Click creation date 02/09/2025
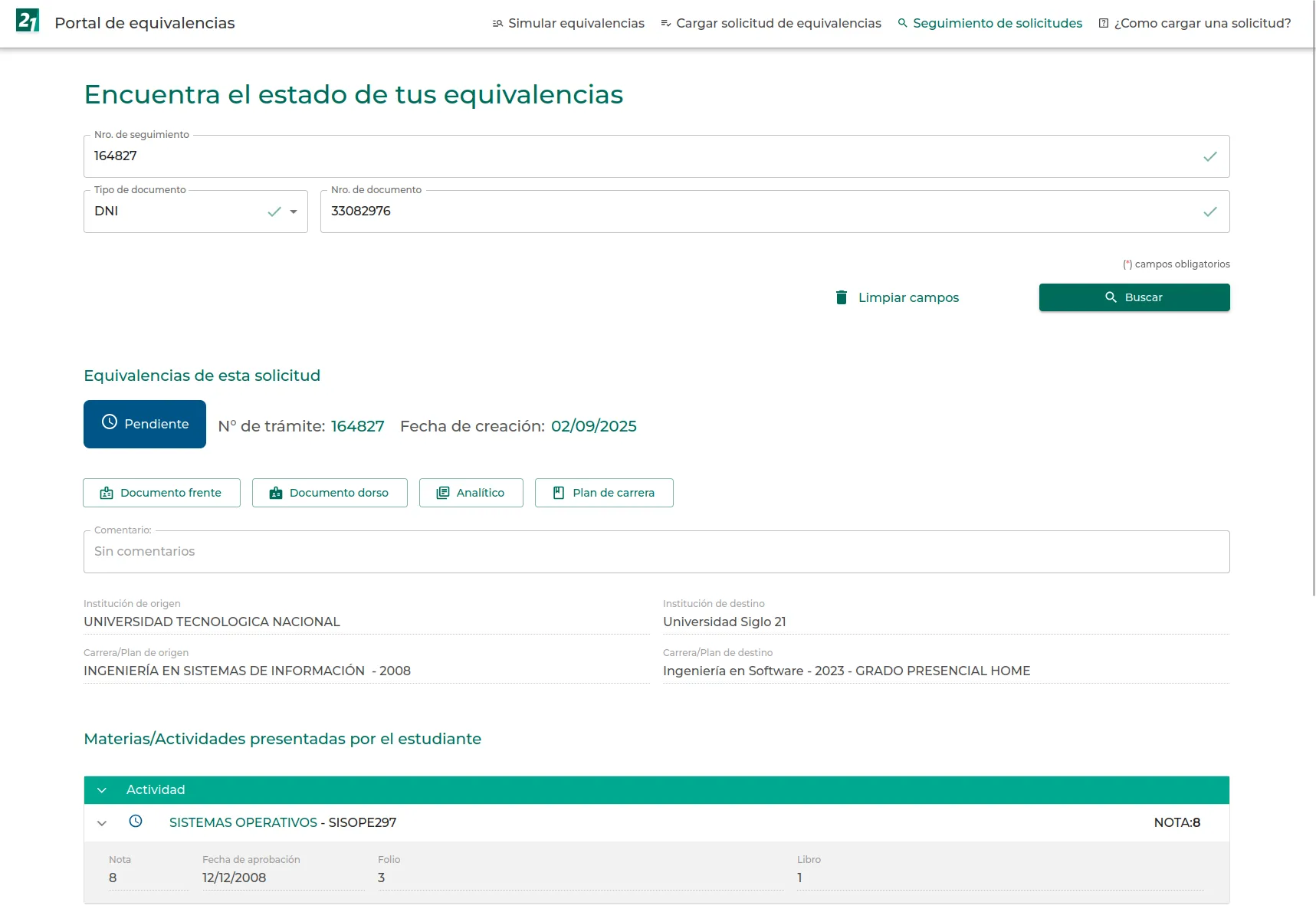 594,426
